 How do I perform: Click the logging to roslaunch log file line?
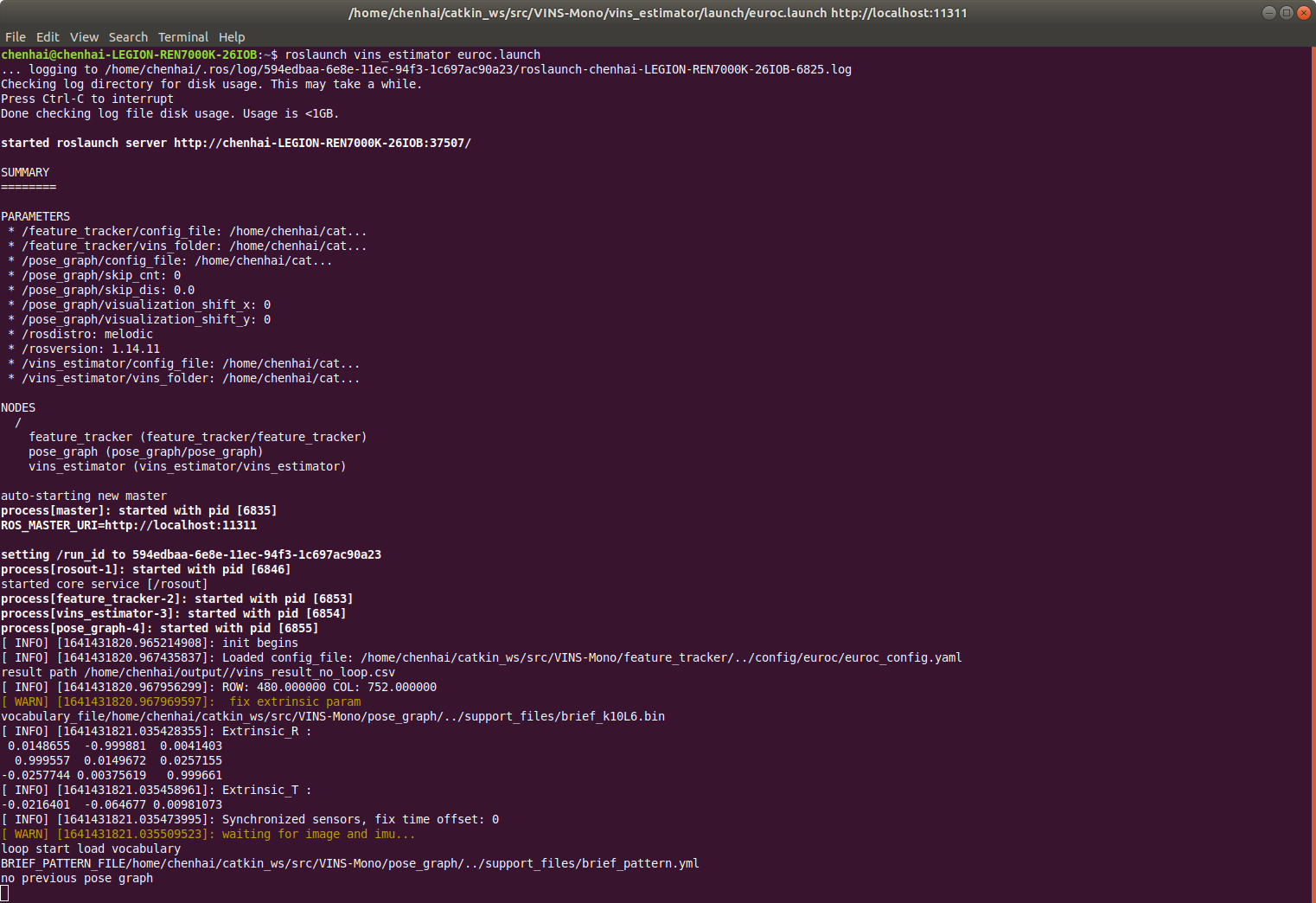click(426, 69)
